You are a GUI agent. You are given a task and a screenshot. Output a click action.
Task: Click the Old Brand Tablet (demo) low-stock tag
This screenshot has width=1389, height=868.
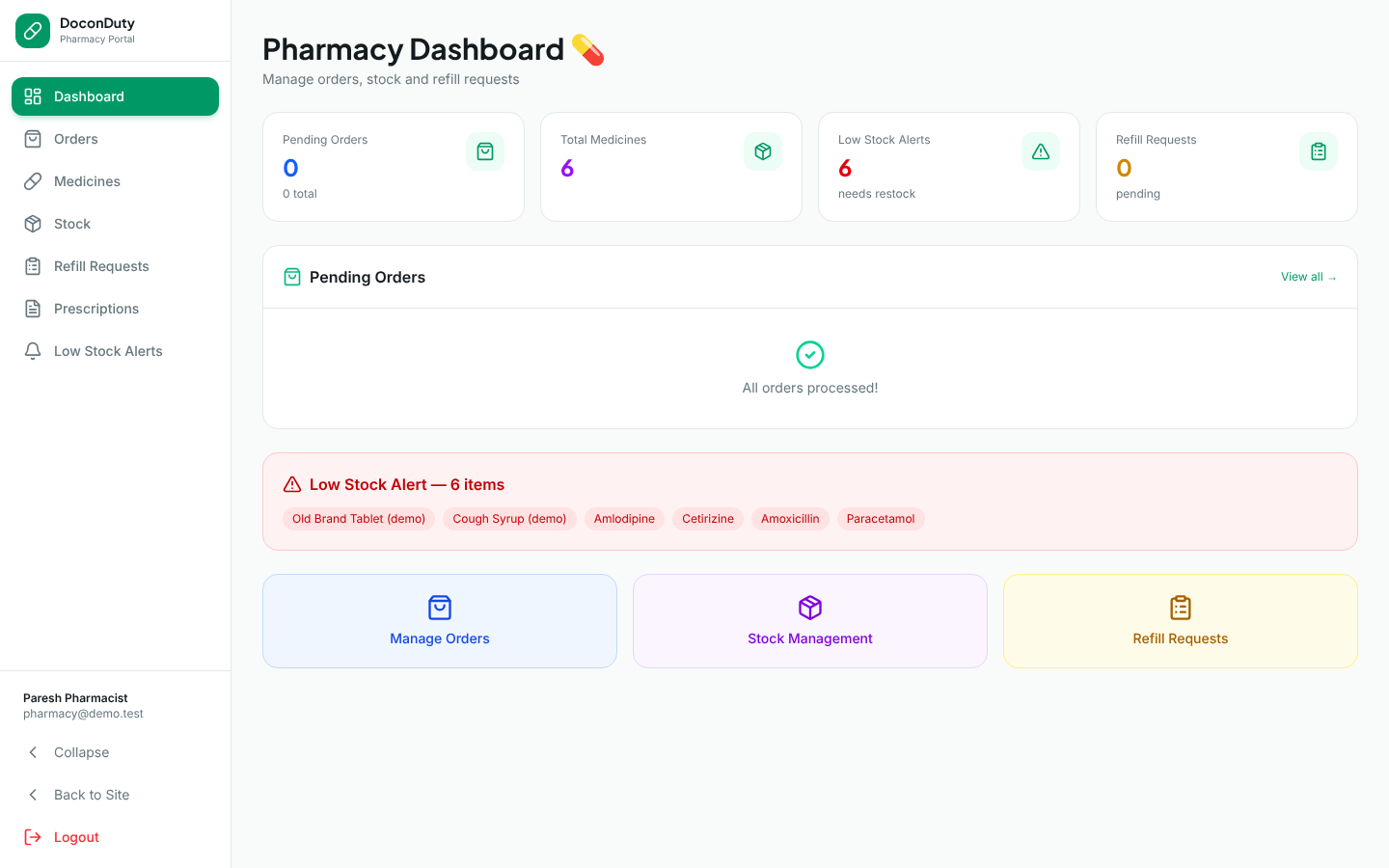[x=359, y=519]
